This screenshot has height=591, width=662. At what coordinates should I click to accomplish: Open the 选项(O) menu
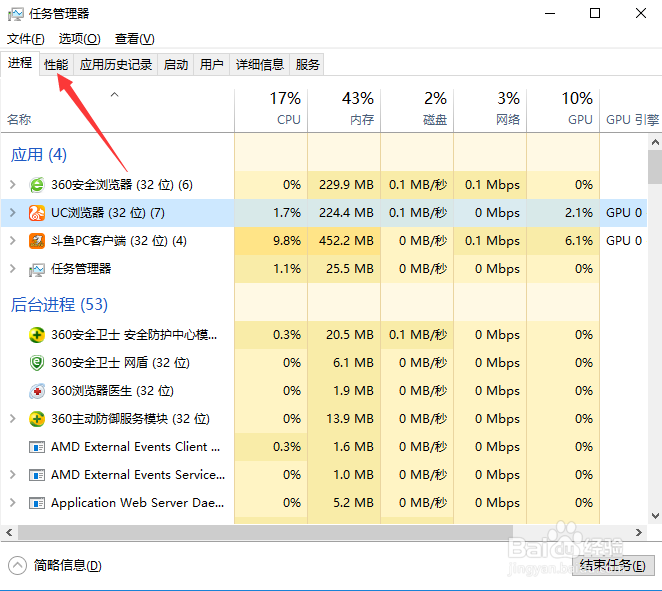click(x=79, y=39)
